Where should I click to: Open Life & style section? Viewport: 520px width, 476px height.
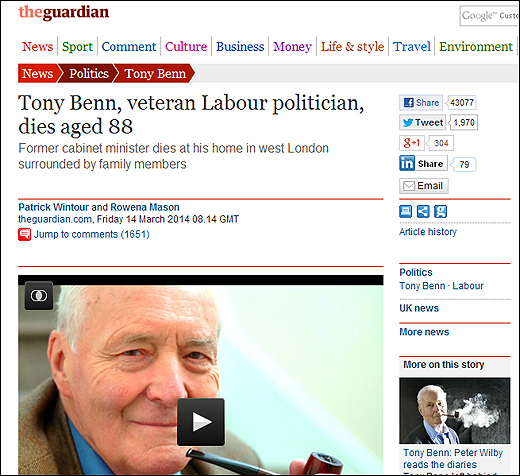click(x=352, y=46)
